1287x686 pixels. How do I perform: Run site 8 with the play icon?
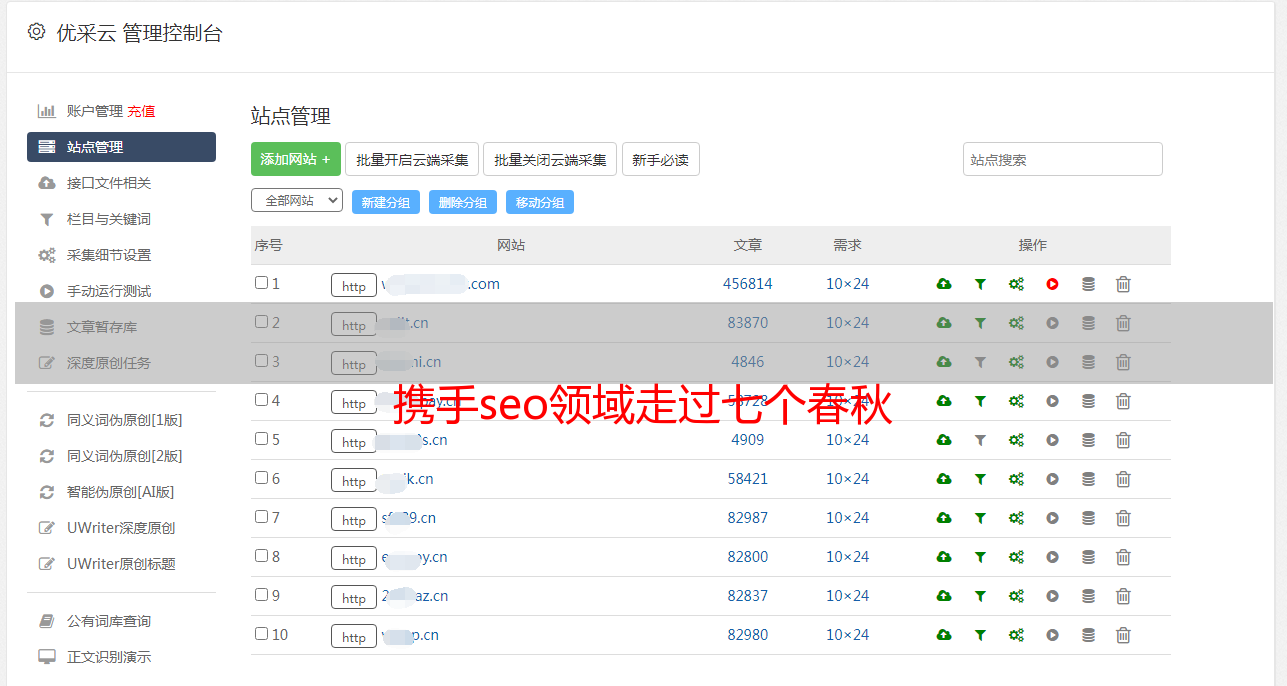[1052, 557]
